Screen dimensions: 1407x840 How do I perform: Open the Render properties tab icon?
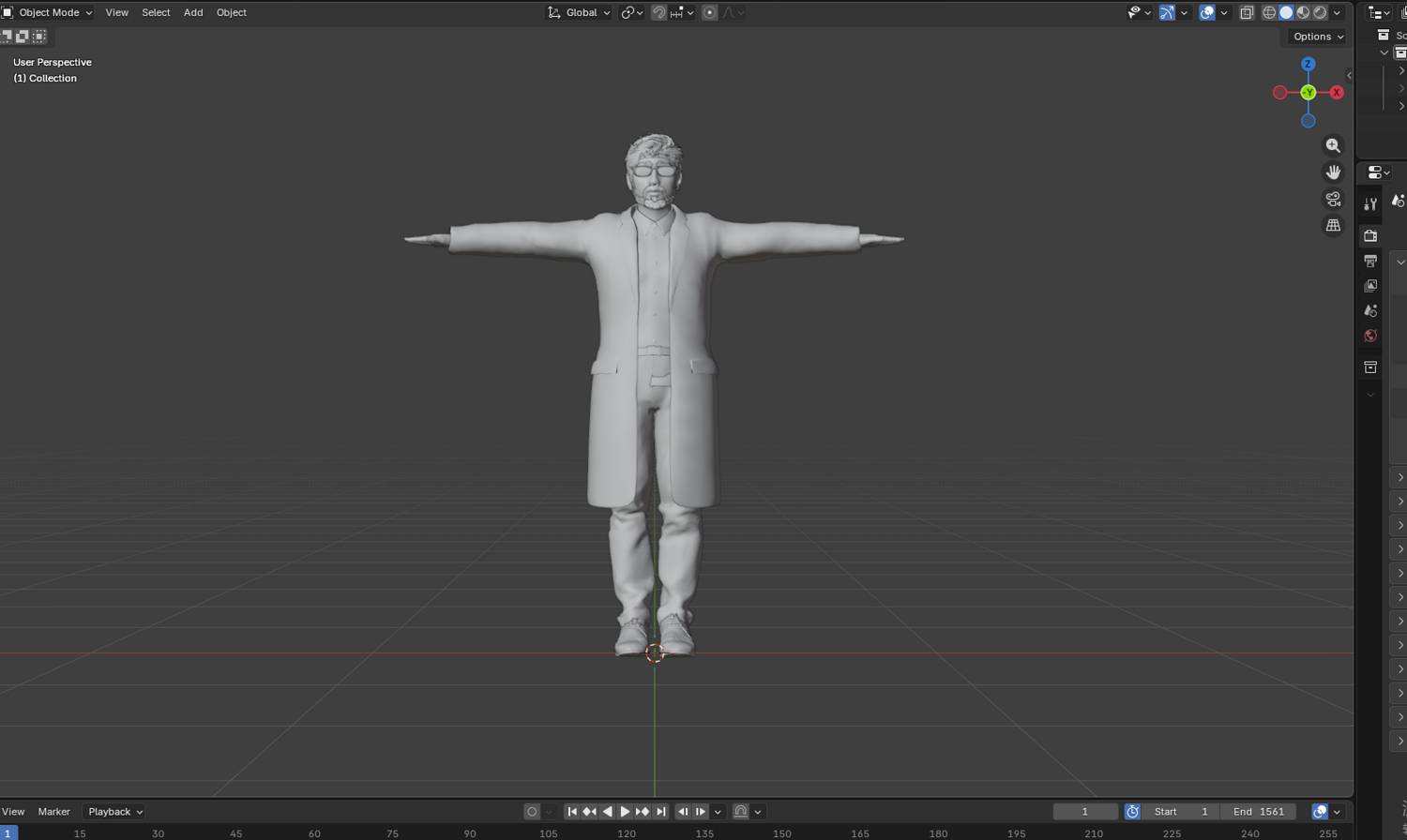point(1370,235)
